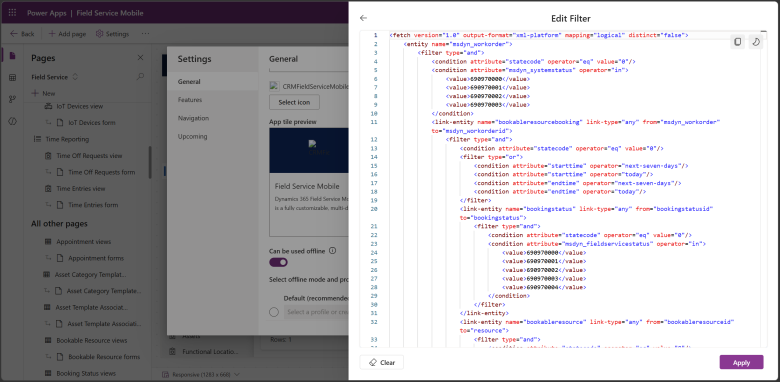Open Appointment views page
The height and width of the screenshot is (382, 780).
pyautogui.click(x=84, y=242)
